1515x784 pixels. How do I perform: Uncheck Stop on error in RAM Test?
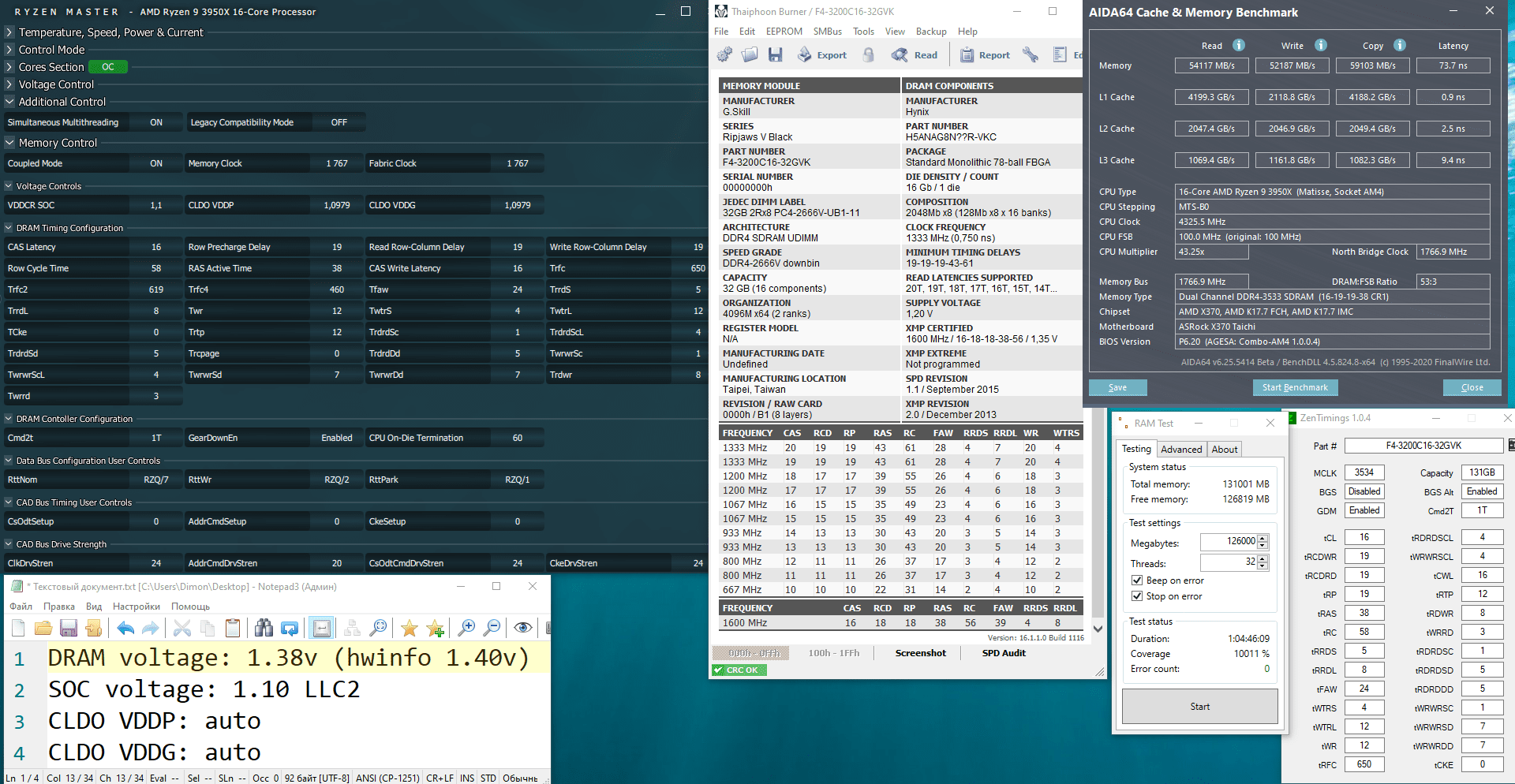1137,596
